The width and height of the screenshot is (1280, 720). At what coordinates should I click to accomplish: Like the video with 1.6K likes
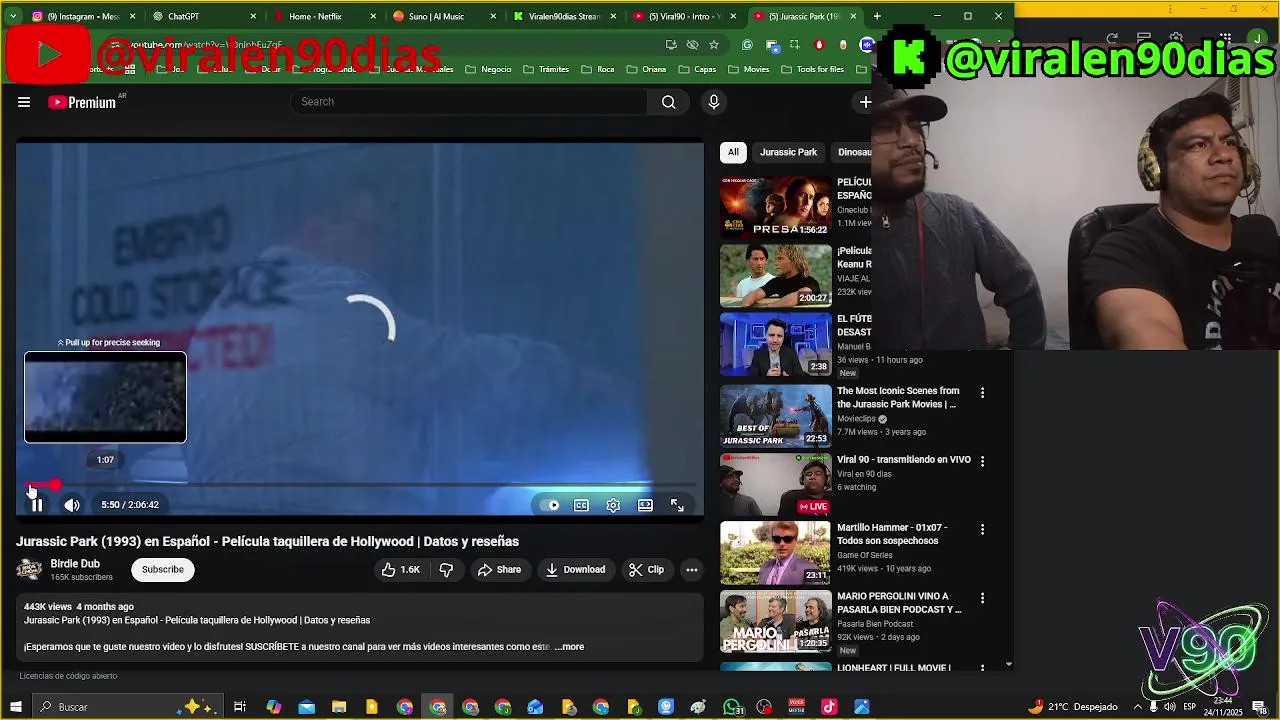pos(400,570)
